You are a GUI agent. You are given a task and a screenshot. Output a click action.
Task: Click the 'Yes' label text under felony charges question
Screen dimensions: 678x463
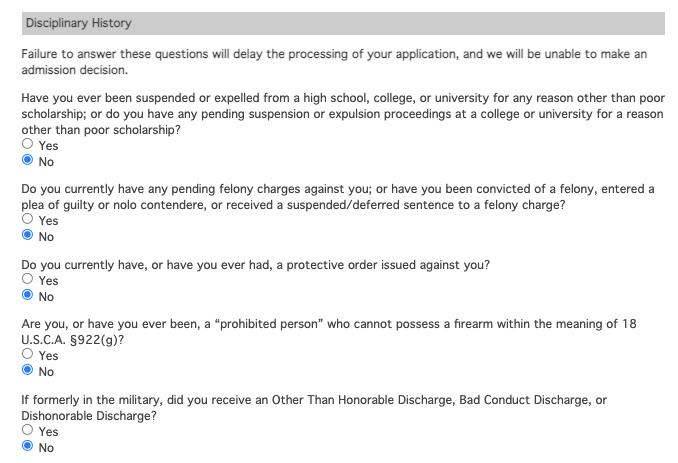[x=48, y=221]
